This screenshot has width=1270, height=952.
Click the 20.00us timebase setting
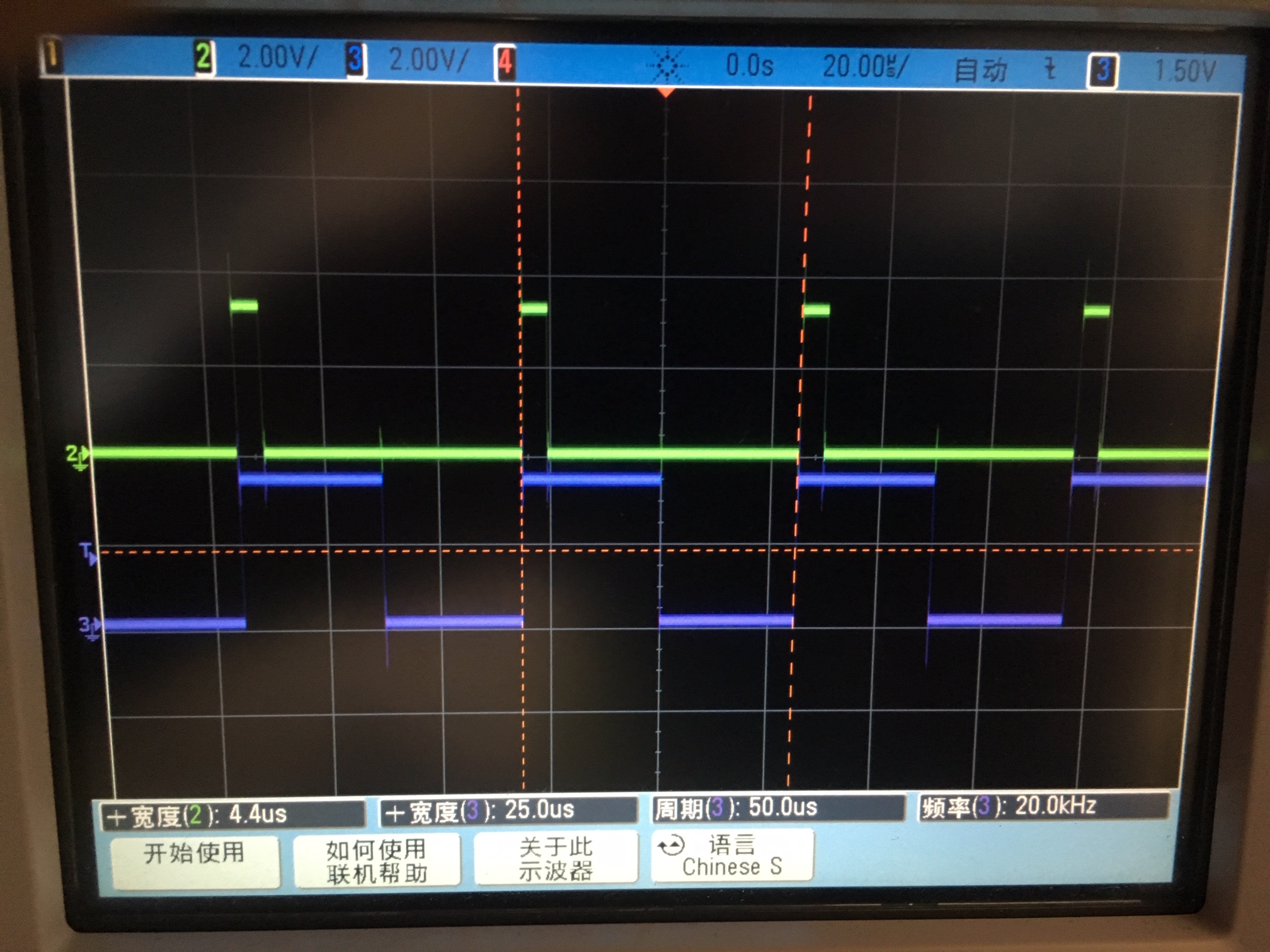coord(864,66)
